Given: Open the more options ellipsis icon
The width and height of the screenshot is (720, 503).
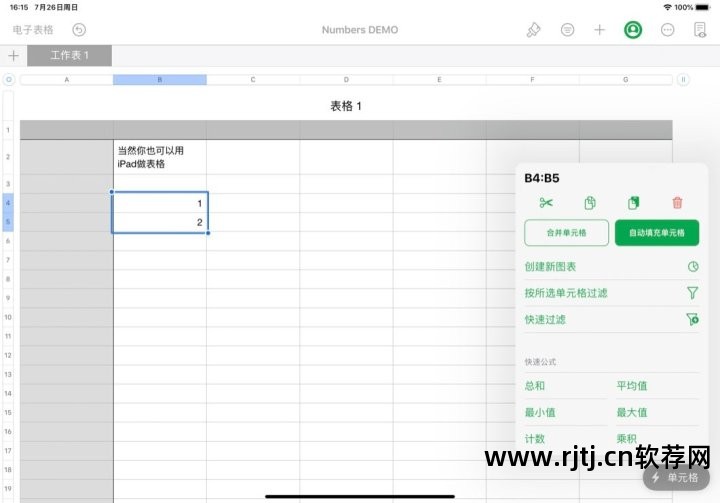Looking at the screenshot, I should 667,30.
